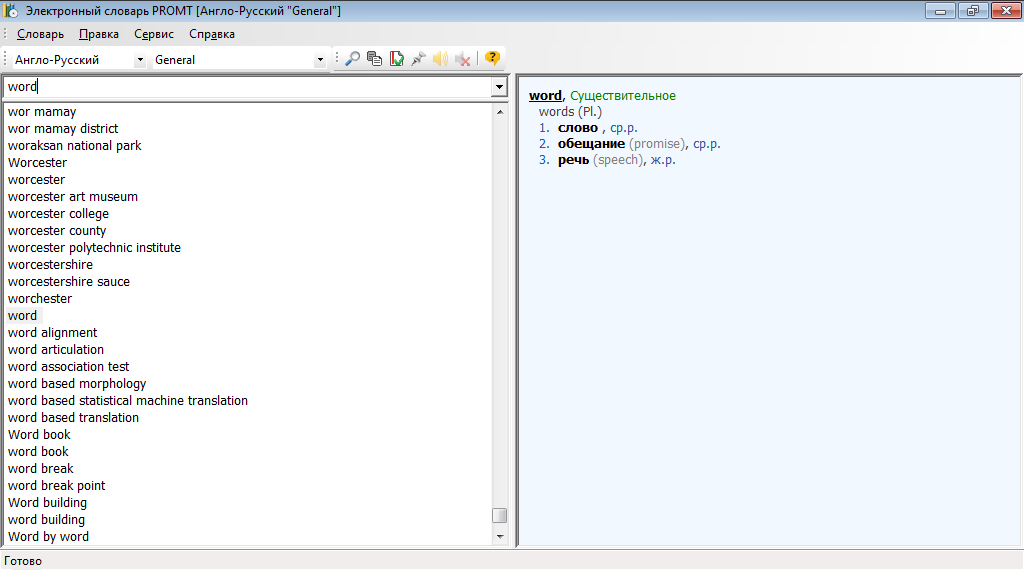Viewport: 1024px width, 570px height.
Task: Select 'Word by word' entry
Action: click(x=48, y=536)
